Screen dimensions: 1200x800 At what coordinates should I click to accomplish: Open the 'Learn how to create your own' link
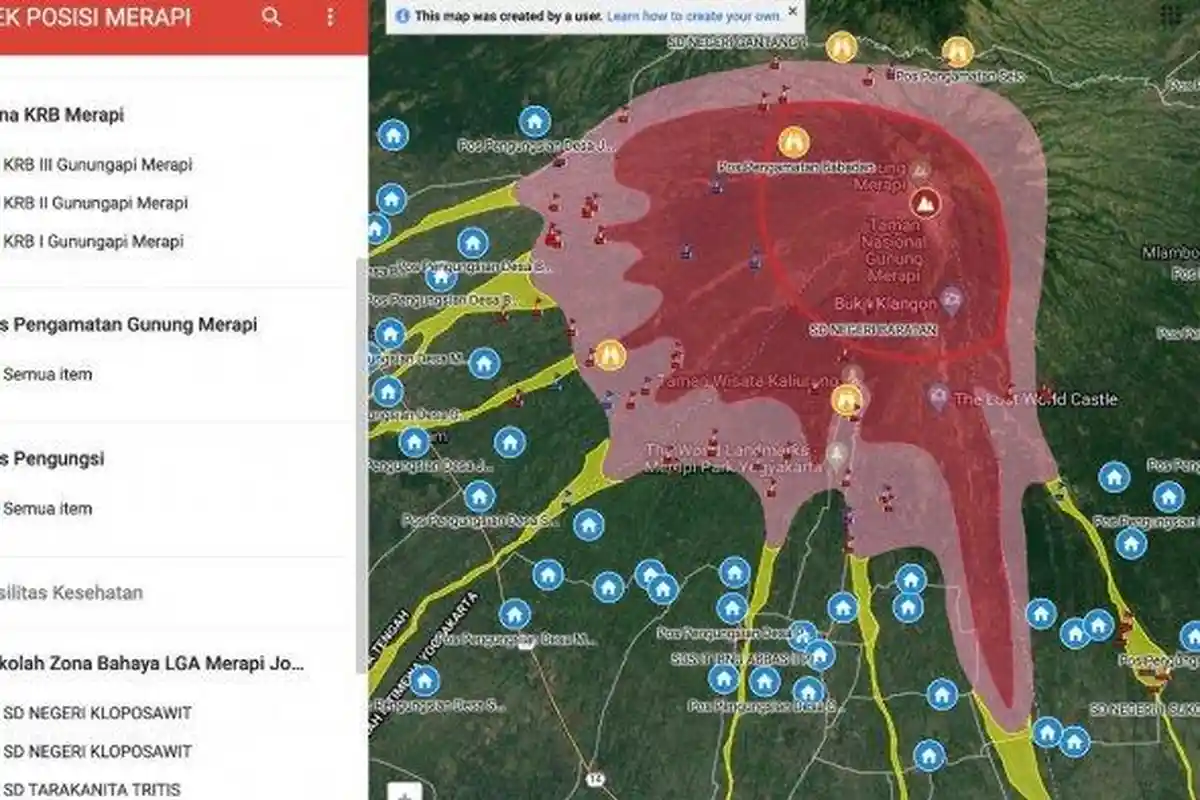tap(693, 16)
